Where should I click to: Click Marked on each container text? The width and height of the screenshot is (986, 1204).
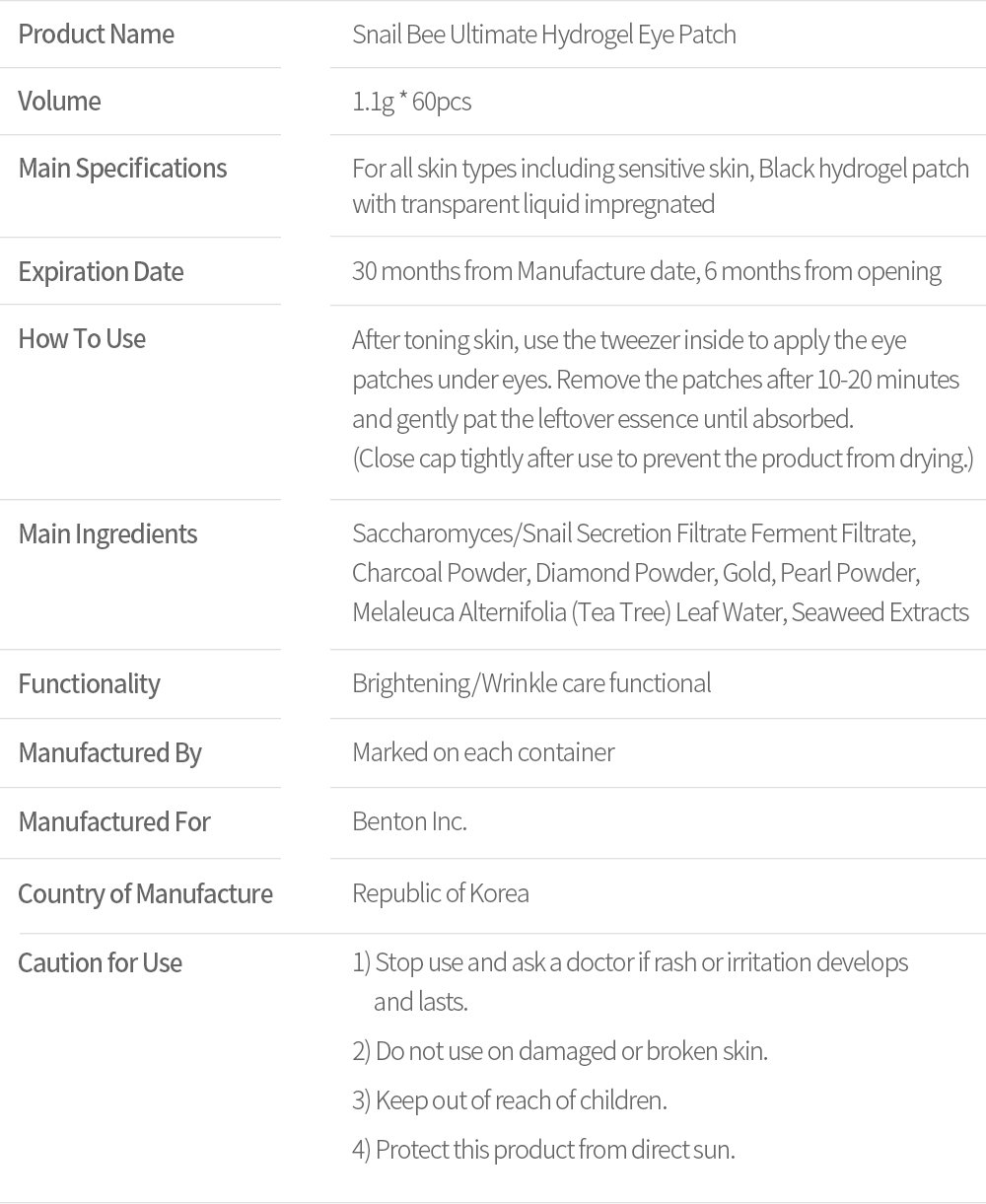pyautogui.click(x=483, y=752)
